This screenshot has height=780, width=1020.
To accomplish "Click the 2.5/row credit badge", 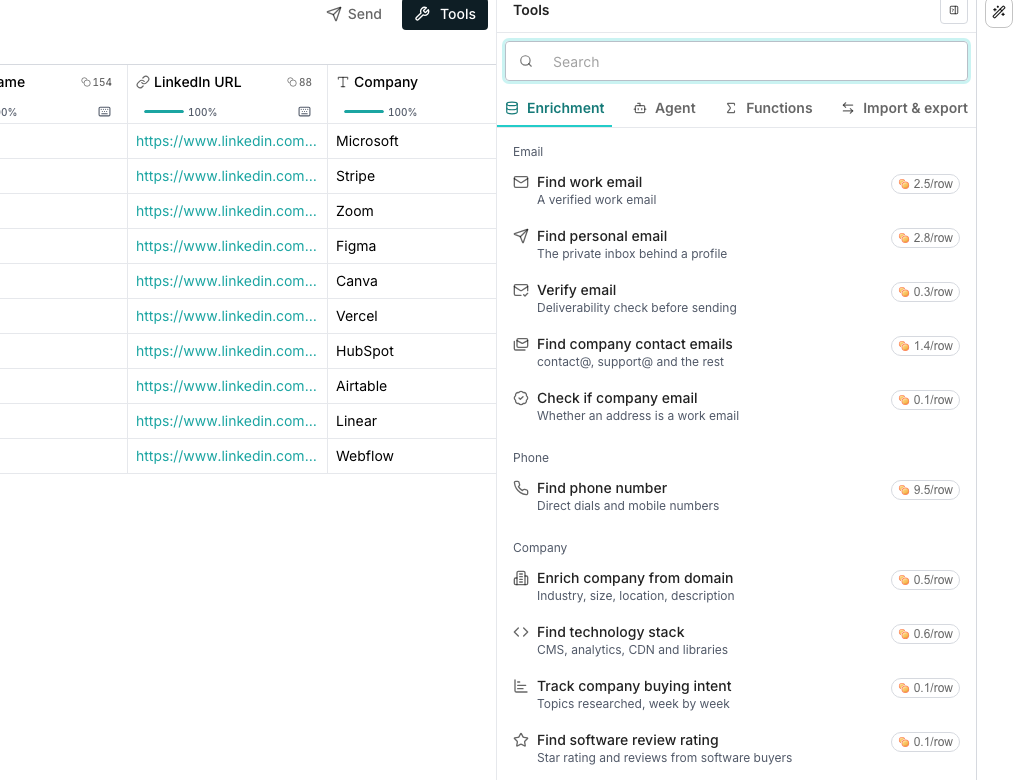I will point(925,184).
